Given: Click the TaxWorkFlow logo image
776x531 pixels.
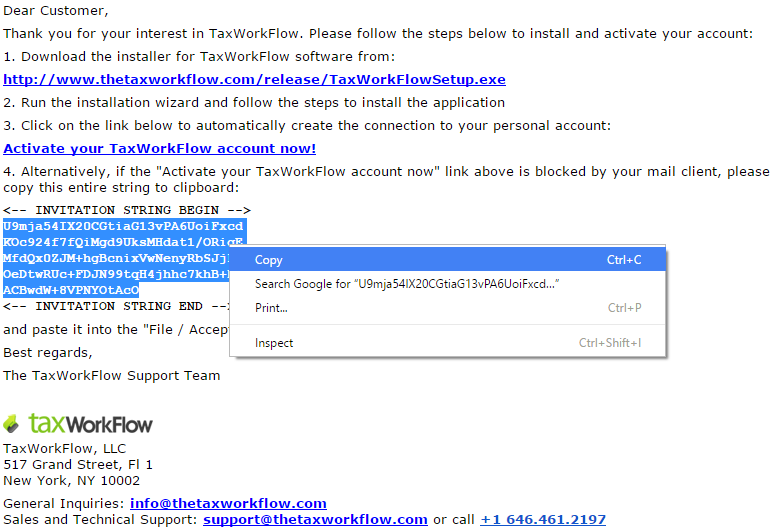Looking at the screenshot, I should (x=78, y=424).
